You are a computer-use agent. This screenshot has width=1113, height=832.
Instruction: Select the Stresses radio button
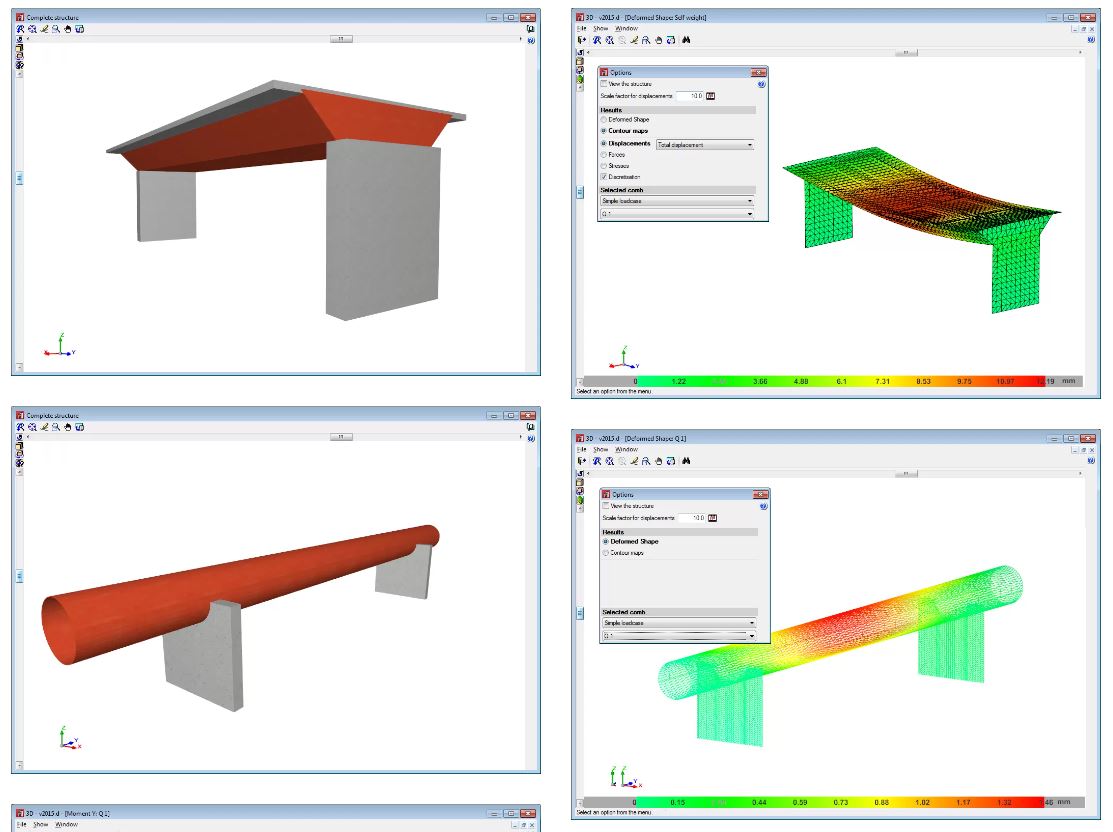[x=604, y=166]
